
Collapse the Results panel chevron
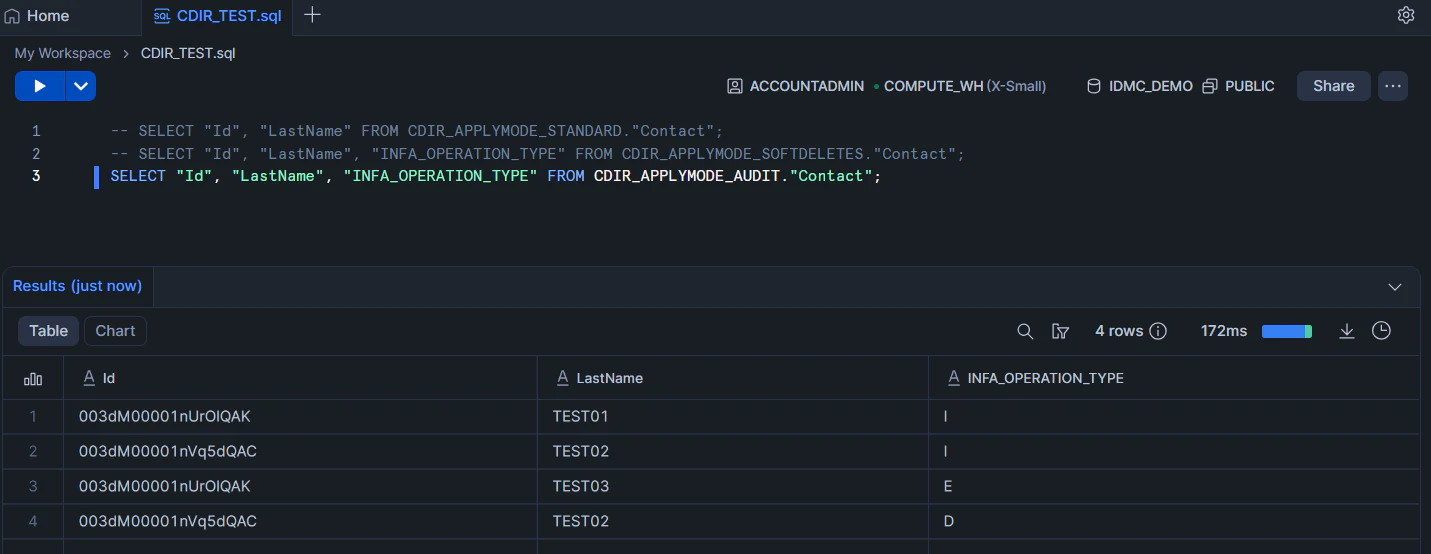coord(1395,287)
